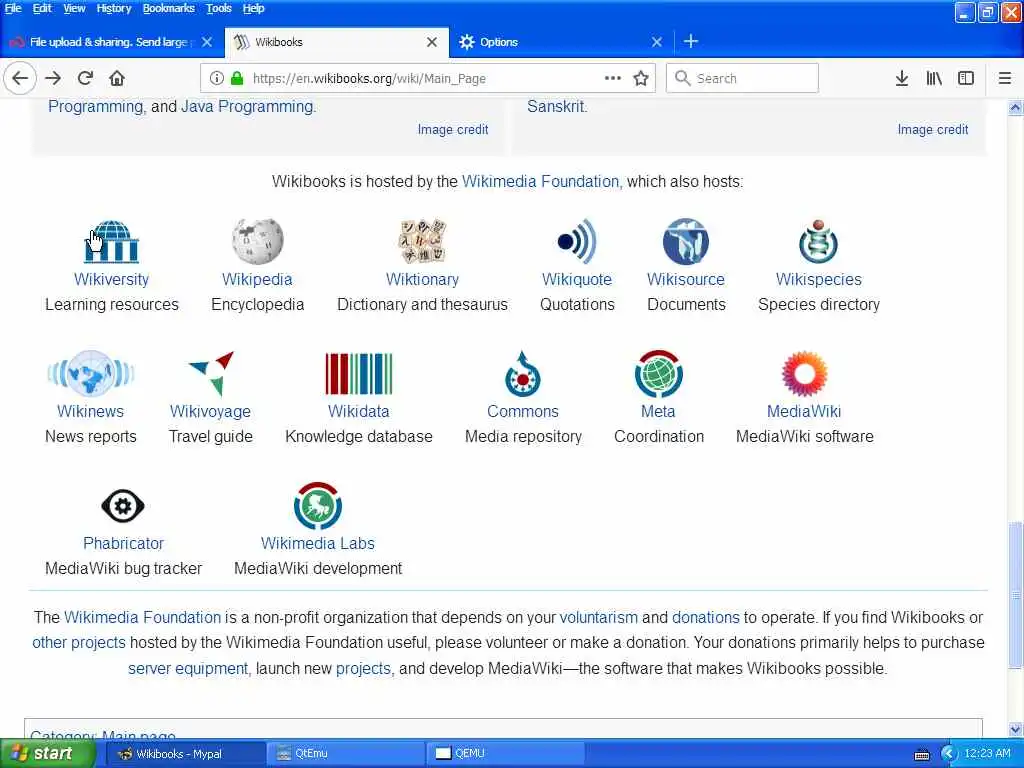The image size is (1024, 768).
Task: Click the Meta-Wiki globe icon
Action: (658, 374)
